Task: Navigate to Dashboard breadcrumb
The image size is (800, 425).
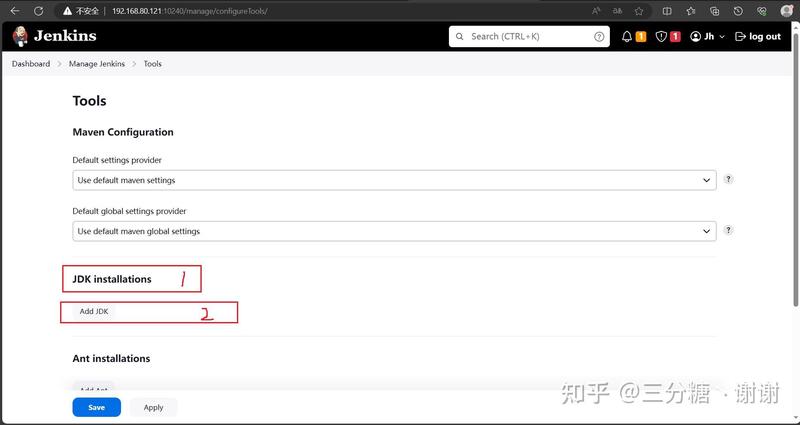Action: [31, 64]
